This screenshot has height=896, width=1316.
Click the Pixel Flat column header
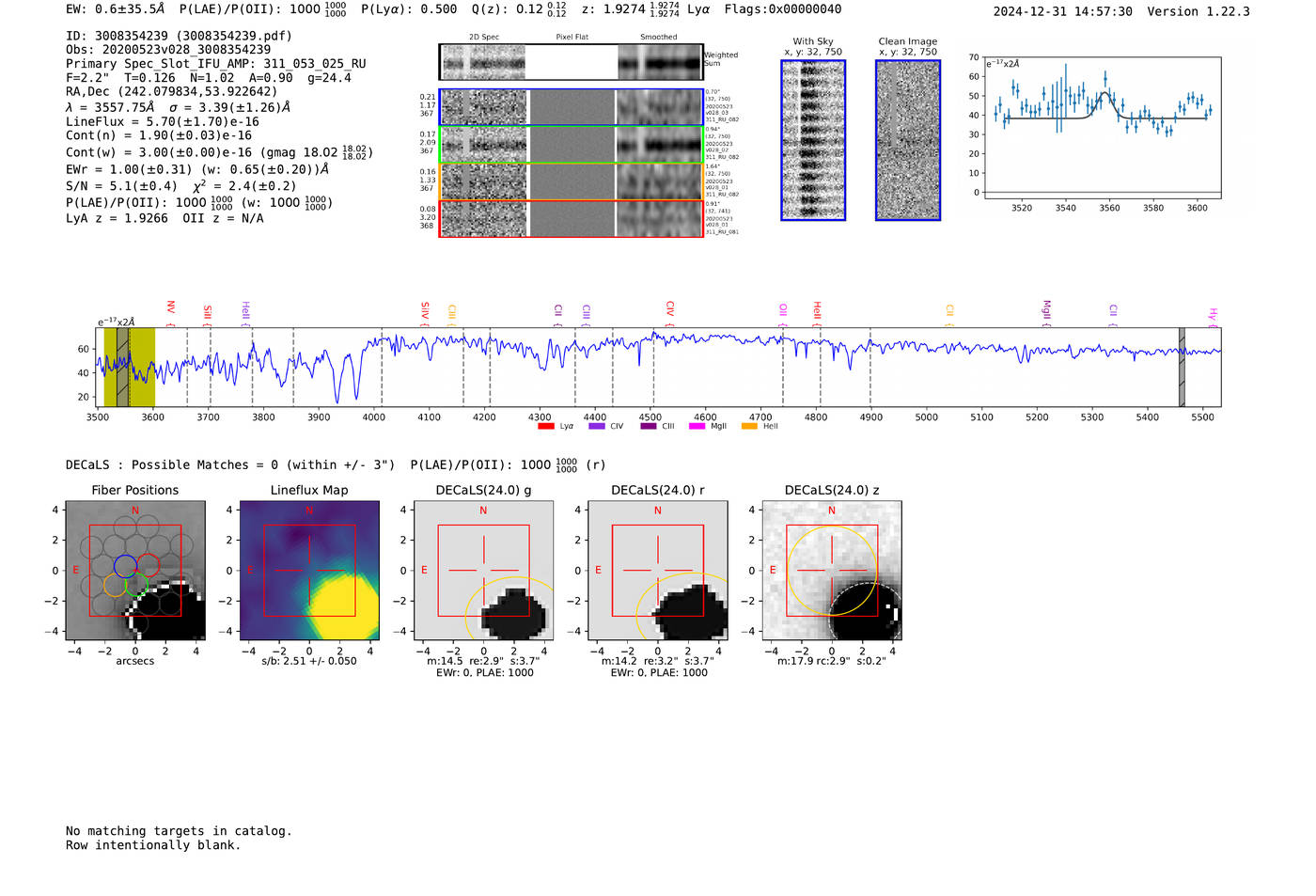(572, 38)
